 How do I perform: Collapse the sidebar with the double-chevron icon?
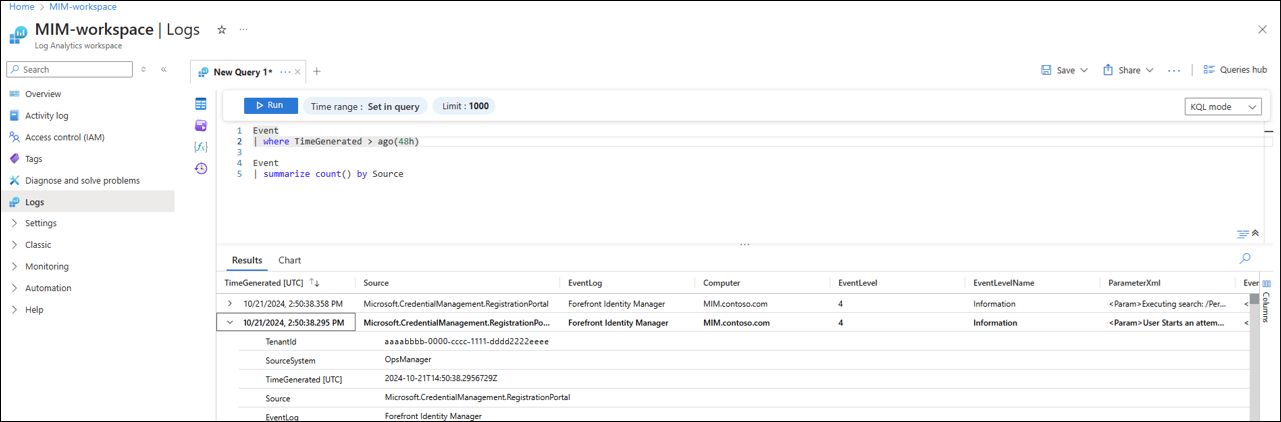tap(164, 70)
